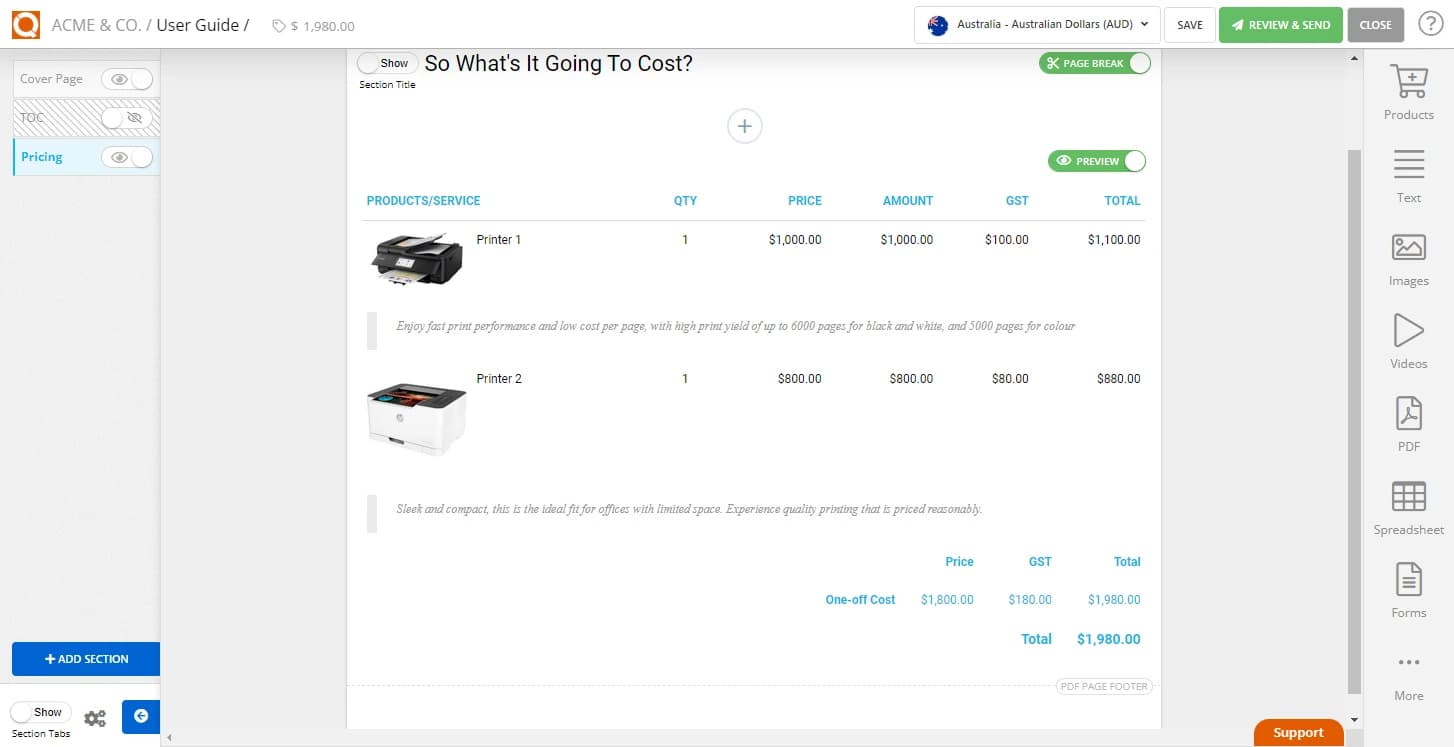
Task: Click the ADD SECTION button
Action: [85, 658]
